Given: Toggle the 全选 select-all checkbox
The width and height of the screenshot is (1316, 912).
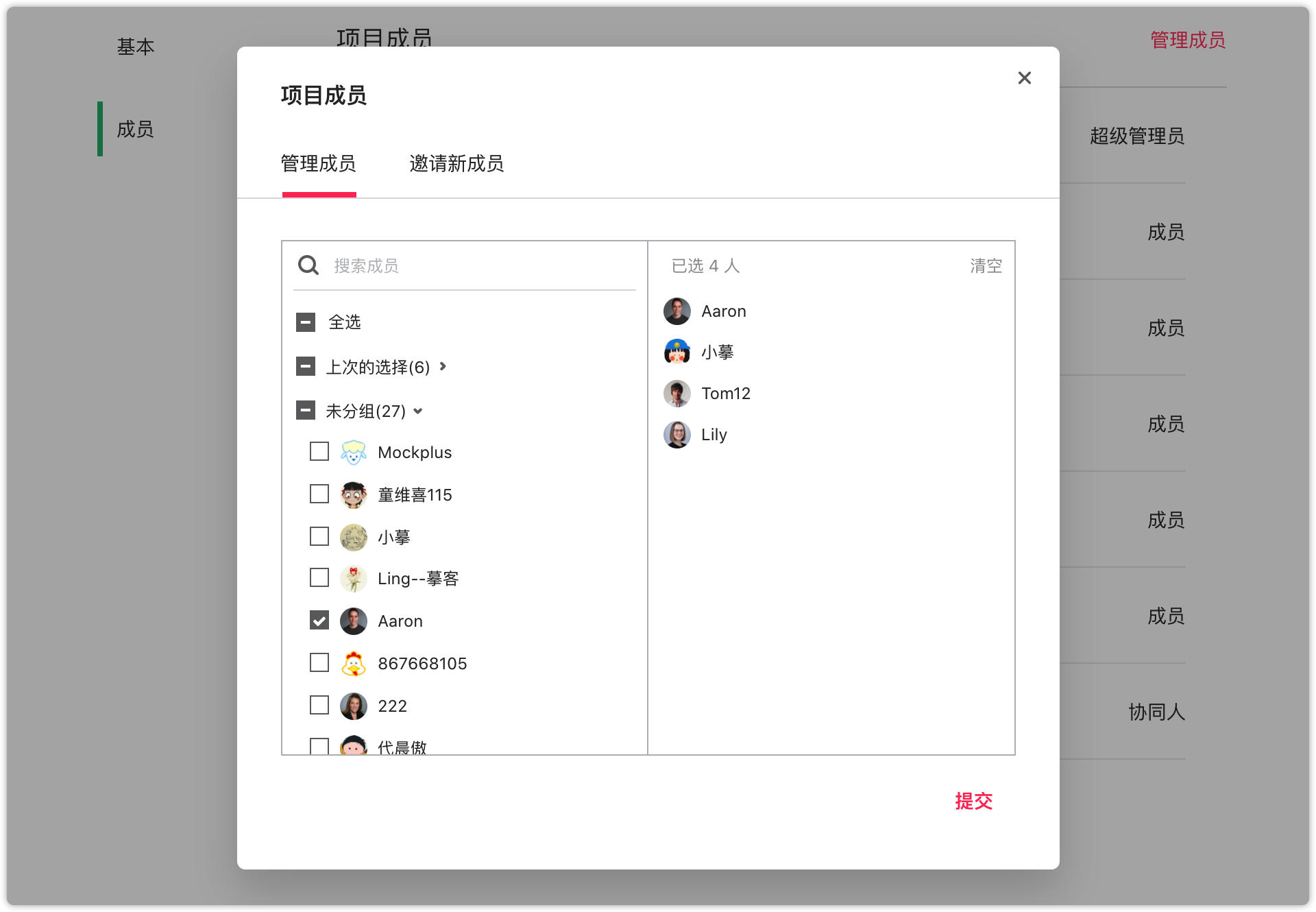Looking at the screenshot, I should pyautogui.click(x=306, y=322).
